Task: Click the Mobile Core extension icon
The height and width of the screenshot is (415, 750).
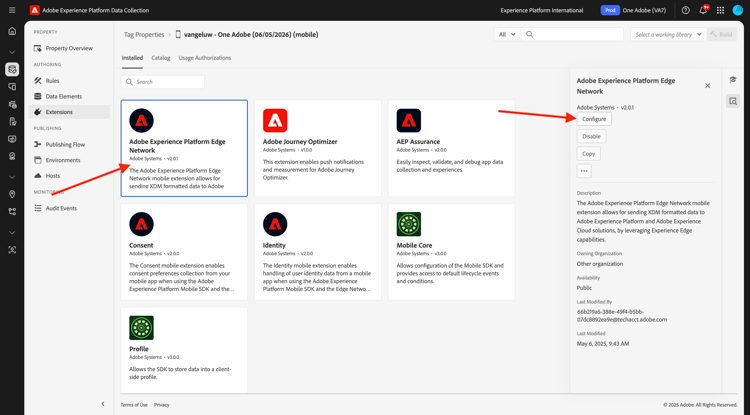Action: (408, 224)
